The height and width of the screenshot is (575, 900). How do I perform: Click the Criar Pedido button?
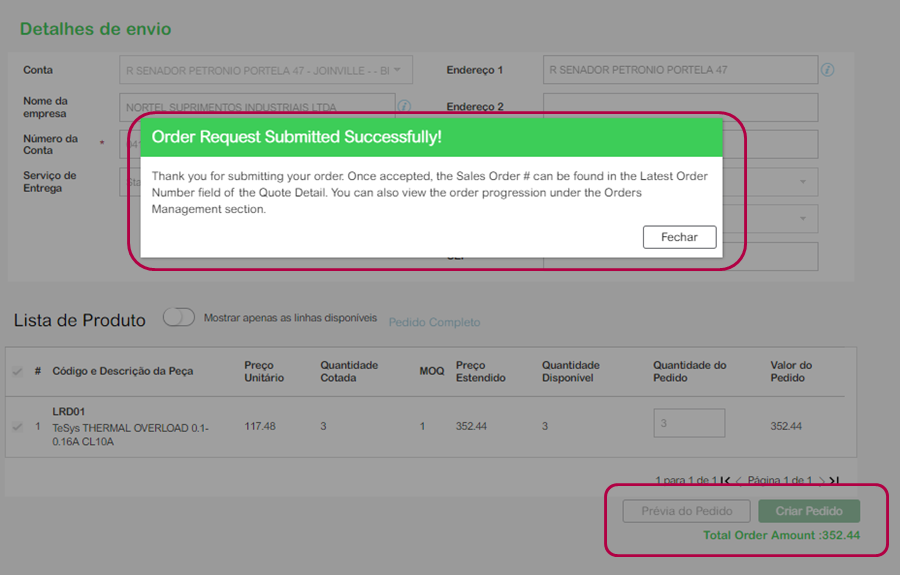(809, 511)
